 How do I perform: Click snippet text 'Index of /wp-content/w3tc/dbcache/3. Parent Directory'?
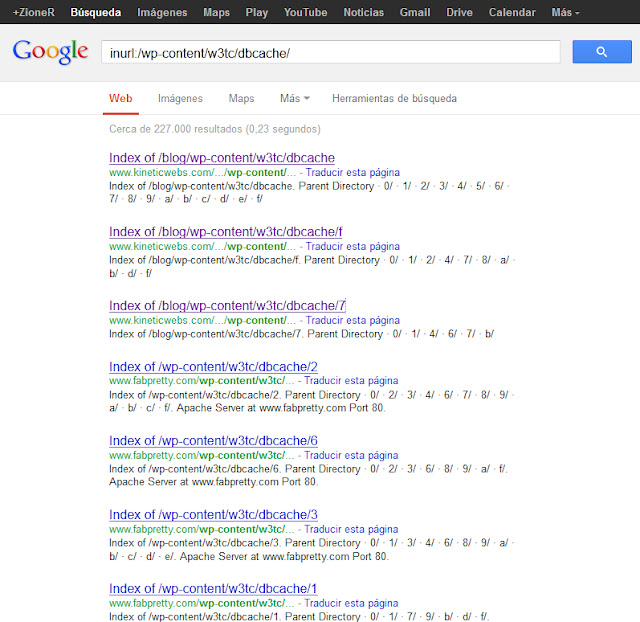[235, 543]
